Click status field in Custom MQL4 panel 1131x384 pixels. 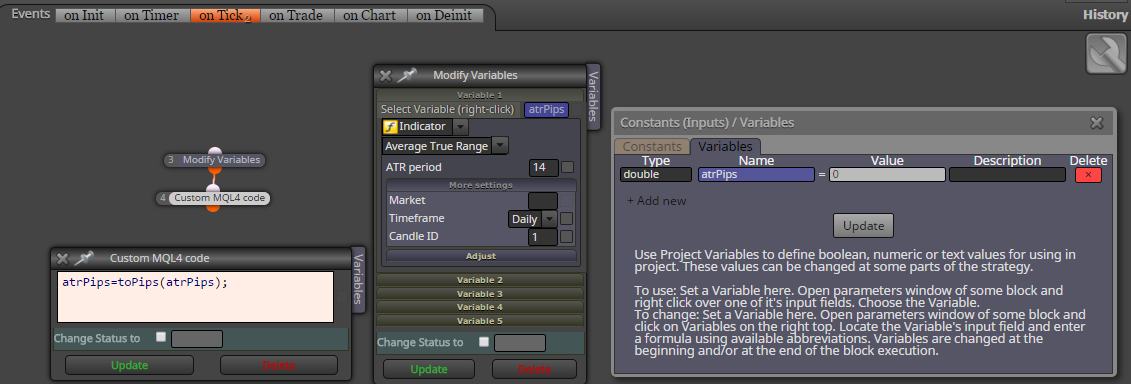click(197, 339)
